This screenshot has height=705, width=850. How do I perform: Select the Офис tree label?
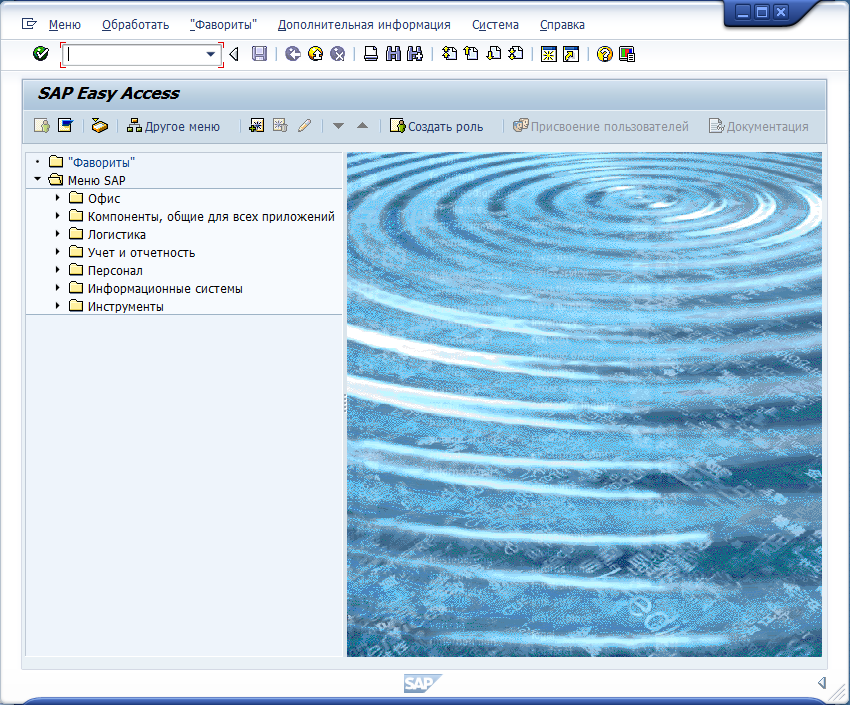[x=104, y=198]
